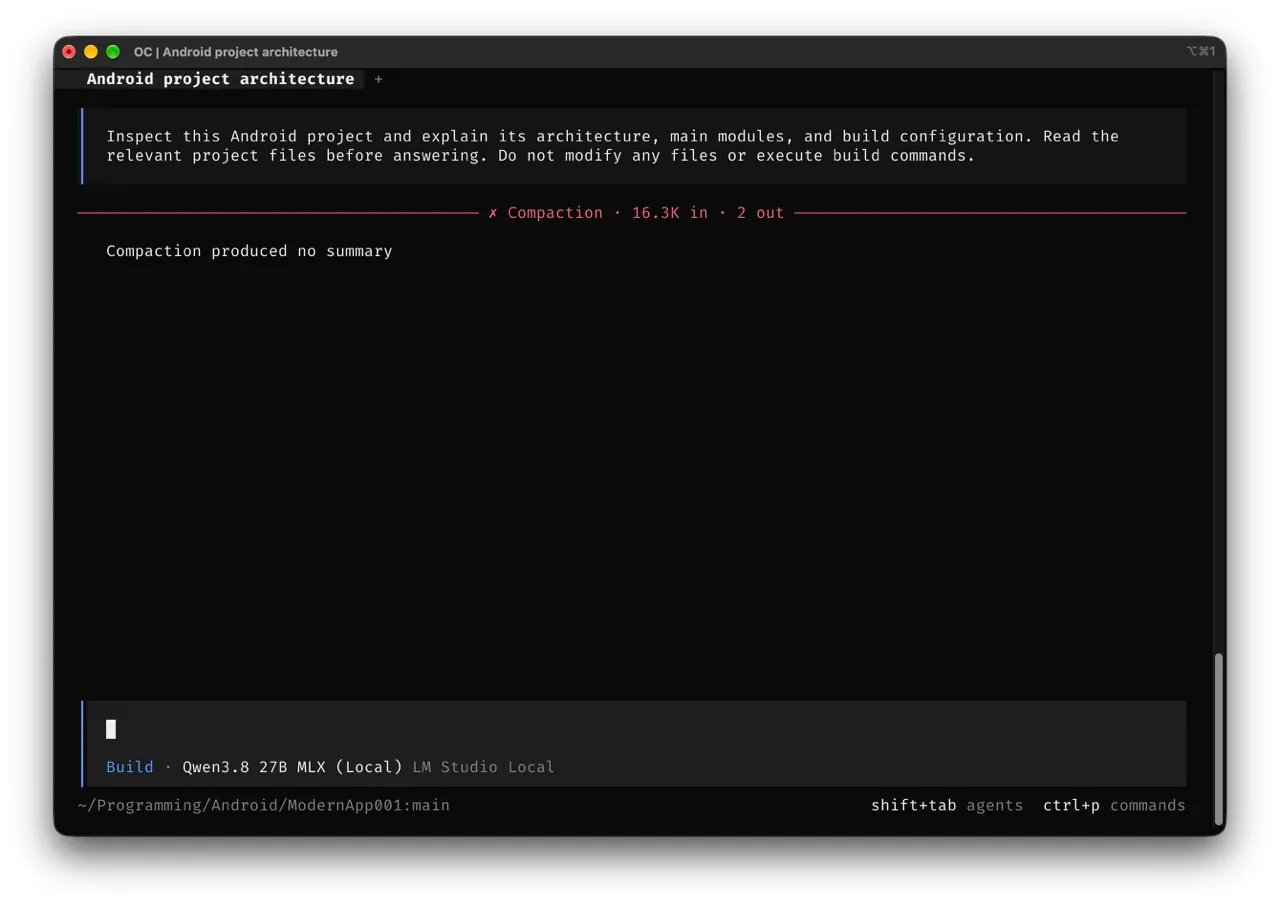Click the red Compaction status header
The height and width of the screenshot is (907, 1280).
(636, 213)
